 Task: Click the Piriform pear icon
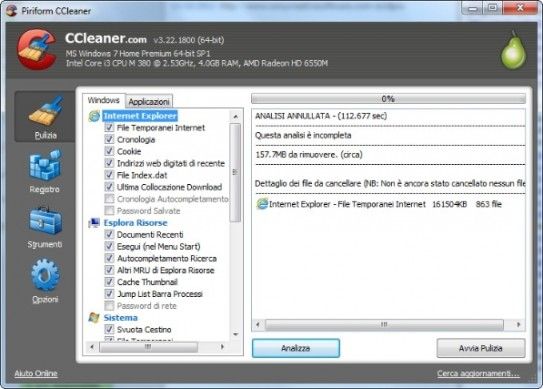coord(514,51)
